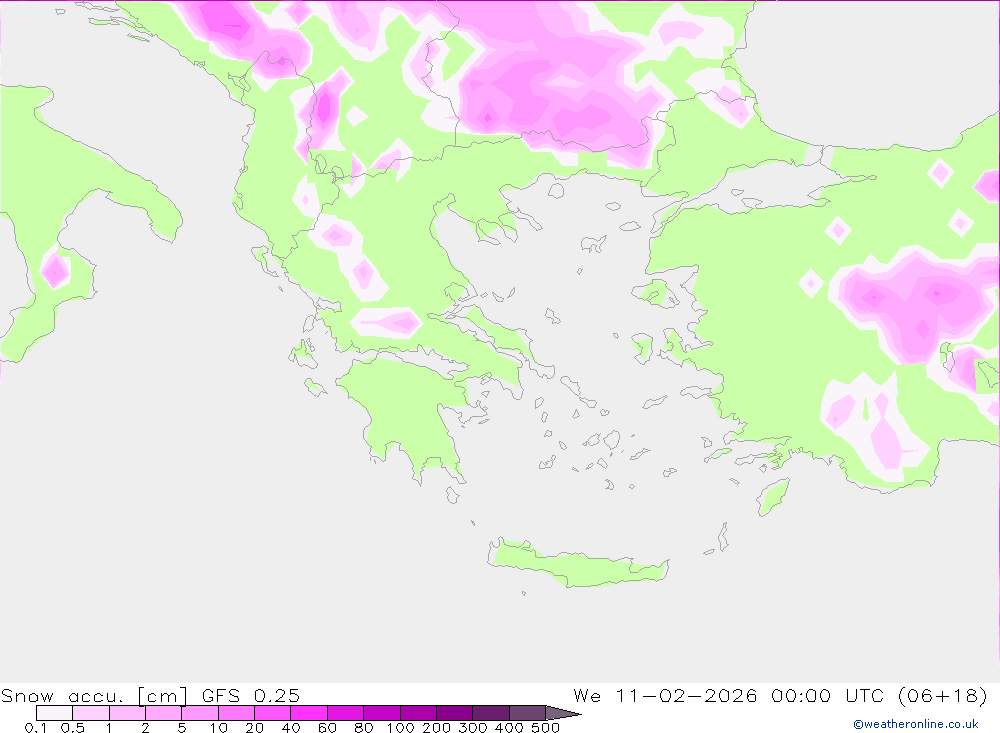1000x733 pixels.
Task: Select the 40–60 cm legend swatch
Action: 309,713
